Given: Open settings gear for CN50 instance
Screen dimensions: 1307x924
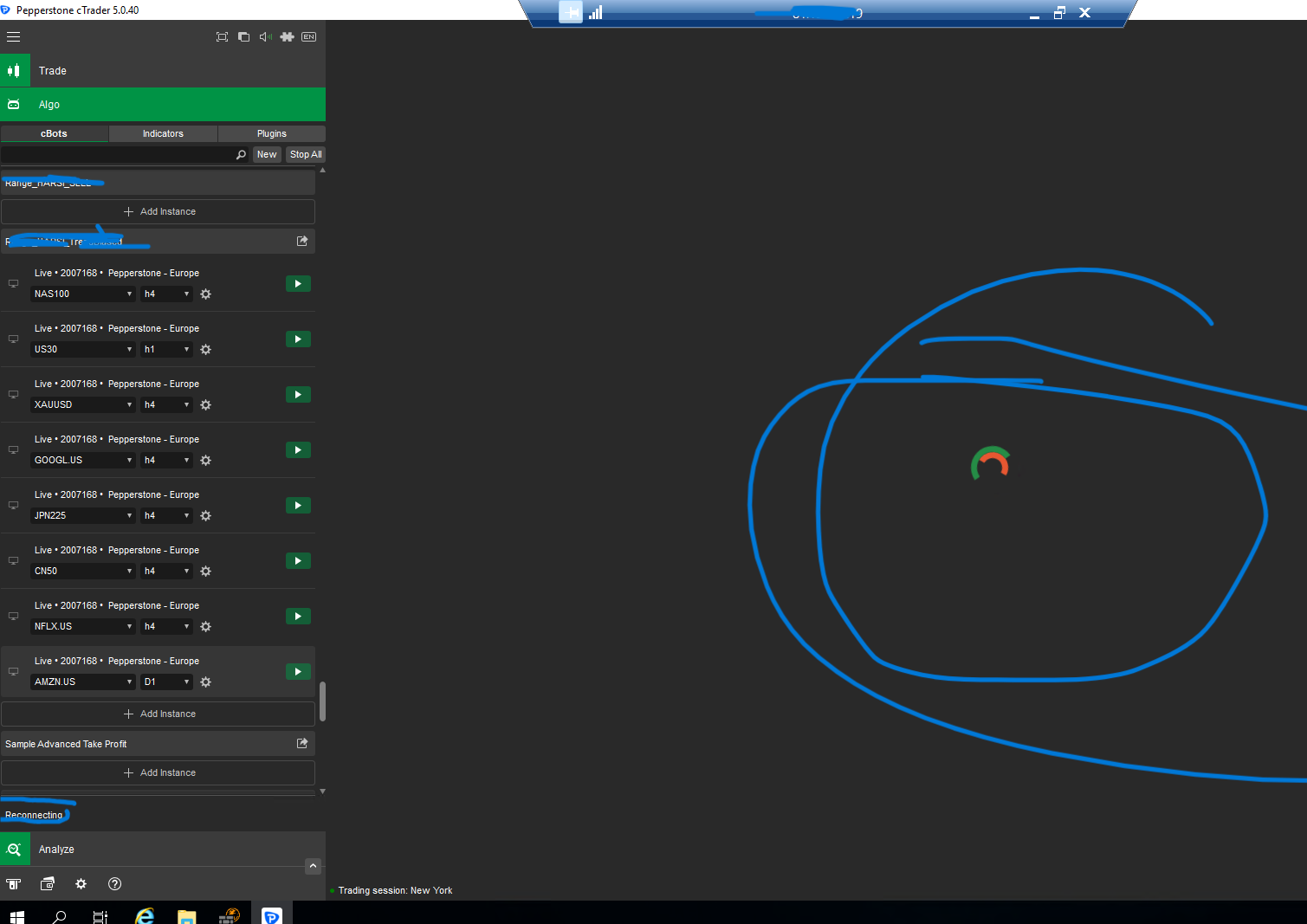Looking at the screenshot, I should point(206,572).
